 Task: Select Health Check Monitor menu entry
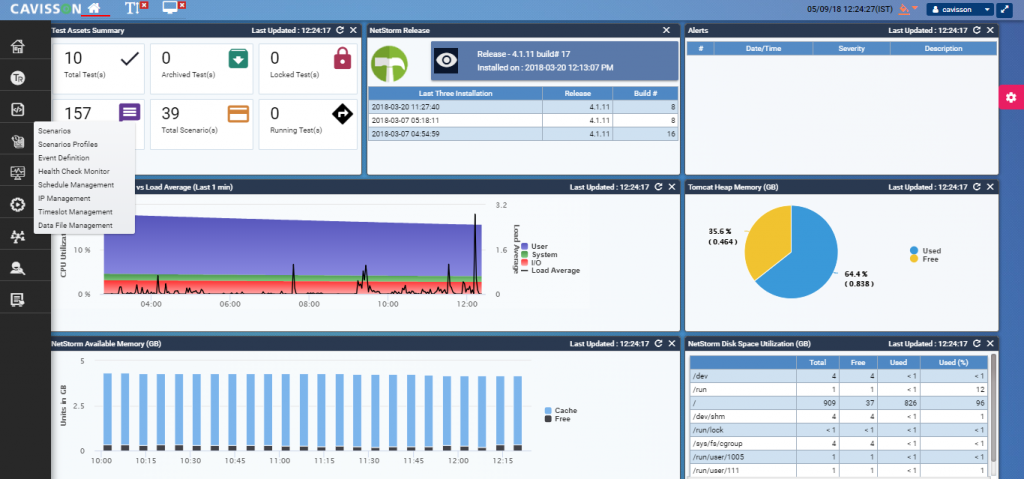74,171
